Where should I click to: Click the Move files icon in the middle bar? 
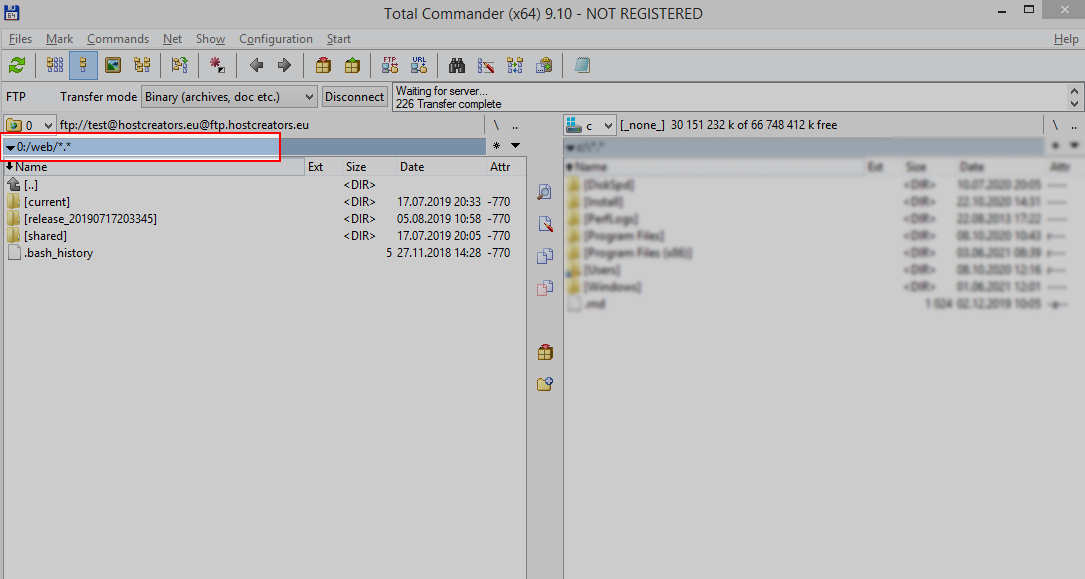545,288
